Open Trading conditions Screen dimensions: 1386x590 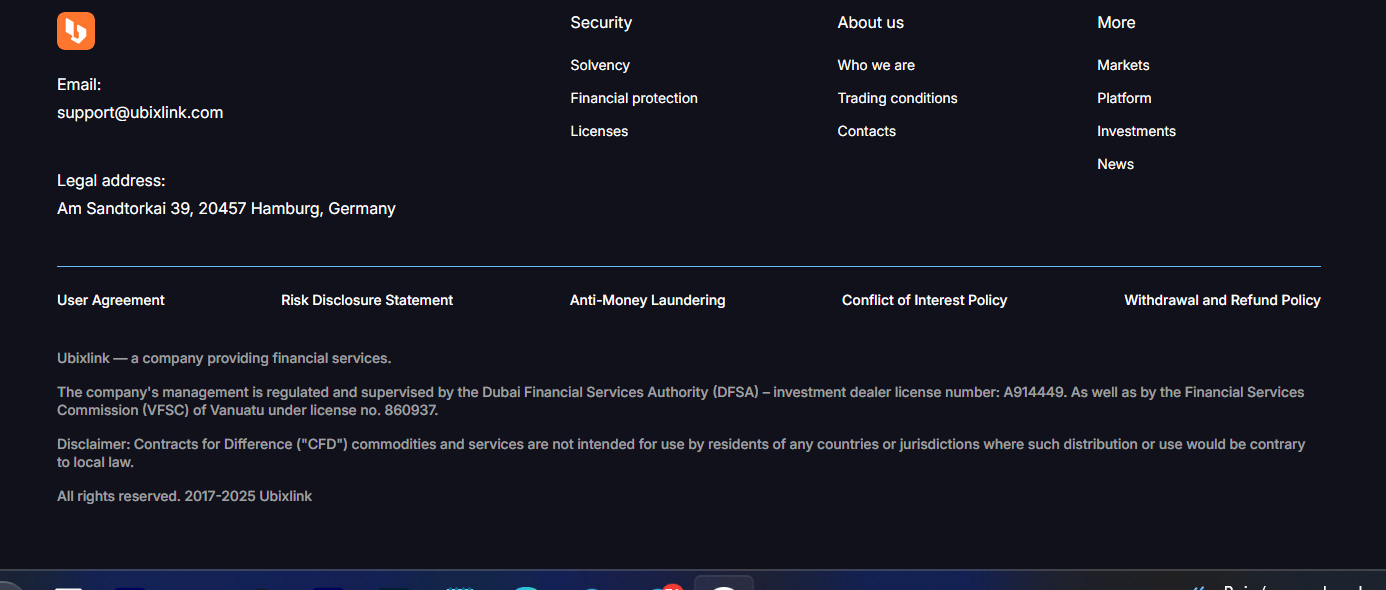pos(897,98)
